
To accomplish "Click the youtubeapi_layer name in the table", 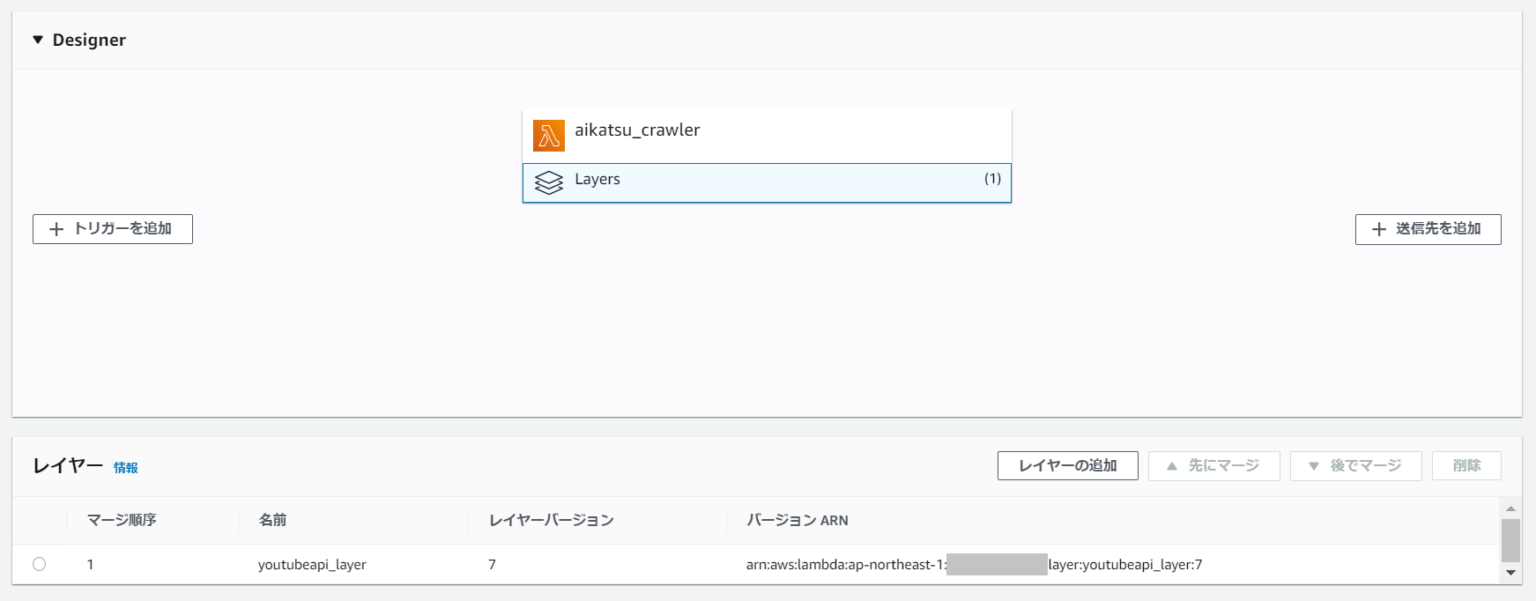I will [312, 564].
